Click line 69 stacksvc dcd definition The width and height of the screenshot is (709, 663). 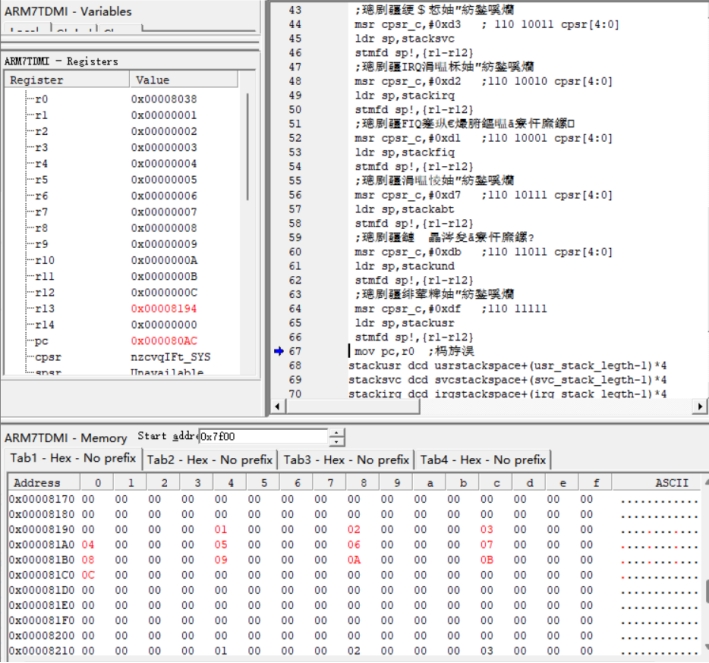pos(507,379)
